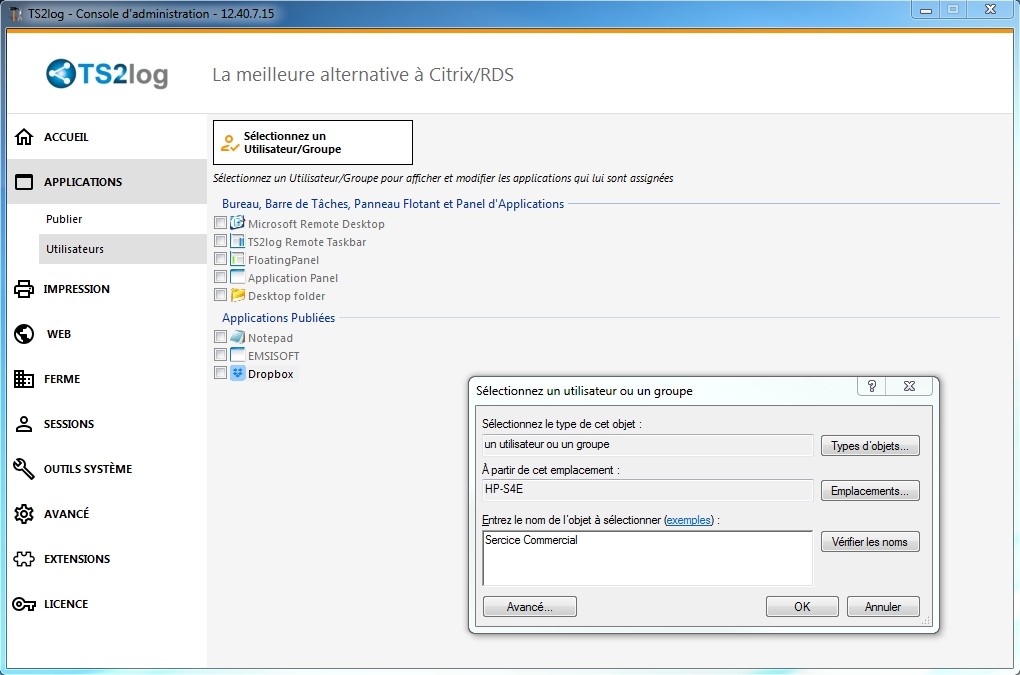Click the Emplacements button
This screenshot has height=675, width=1020.
click(870, 491)
